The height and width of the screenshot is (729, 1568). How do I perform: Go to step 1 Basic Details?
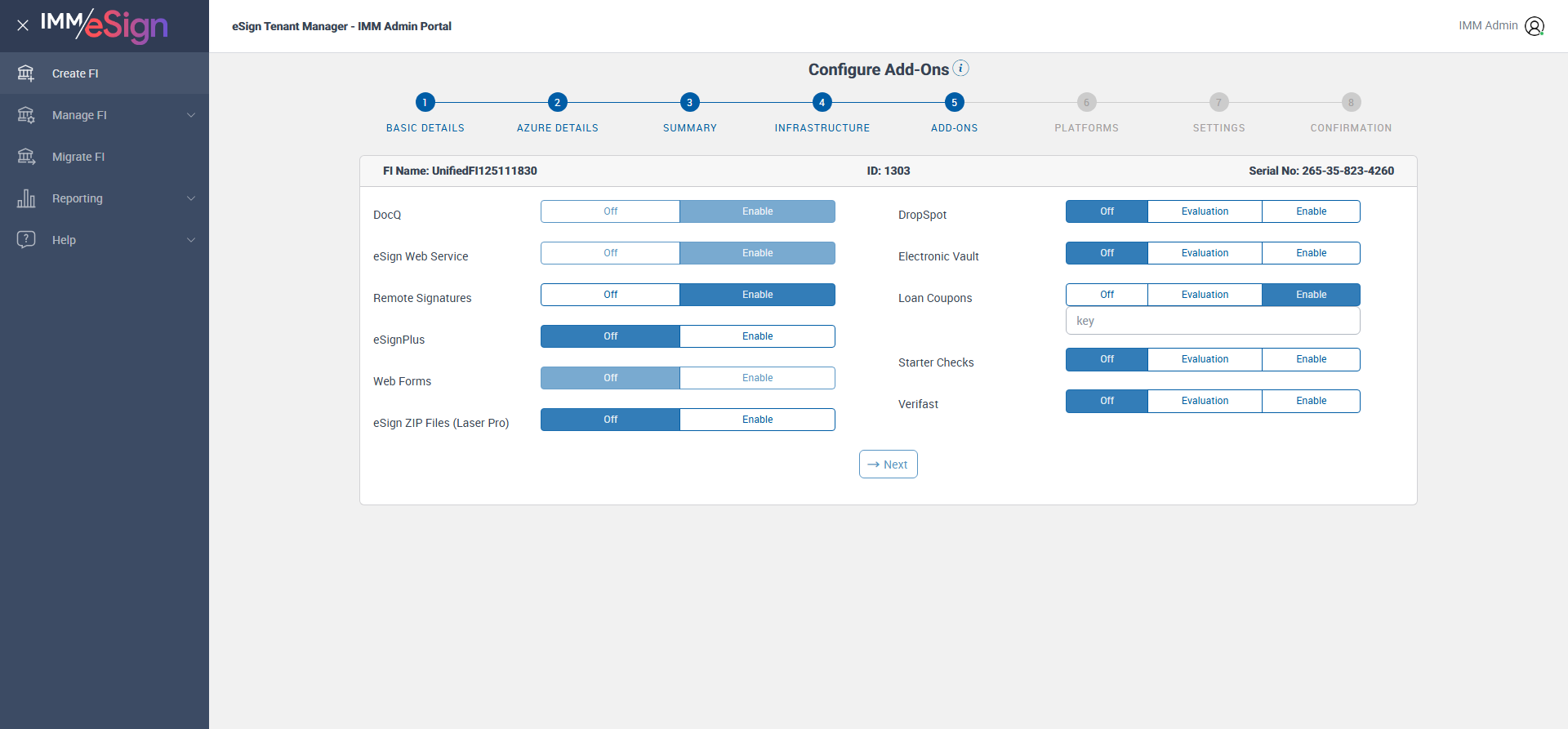425,102
